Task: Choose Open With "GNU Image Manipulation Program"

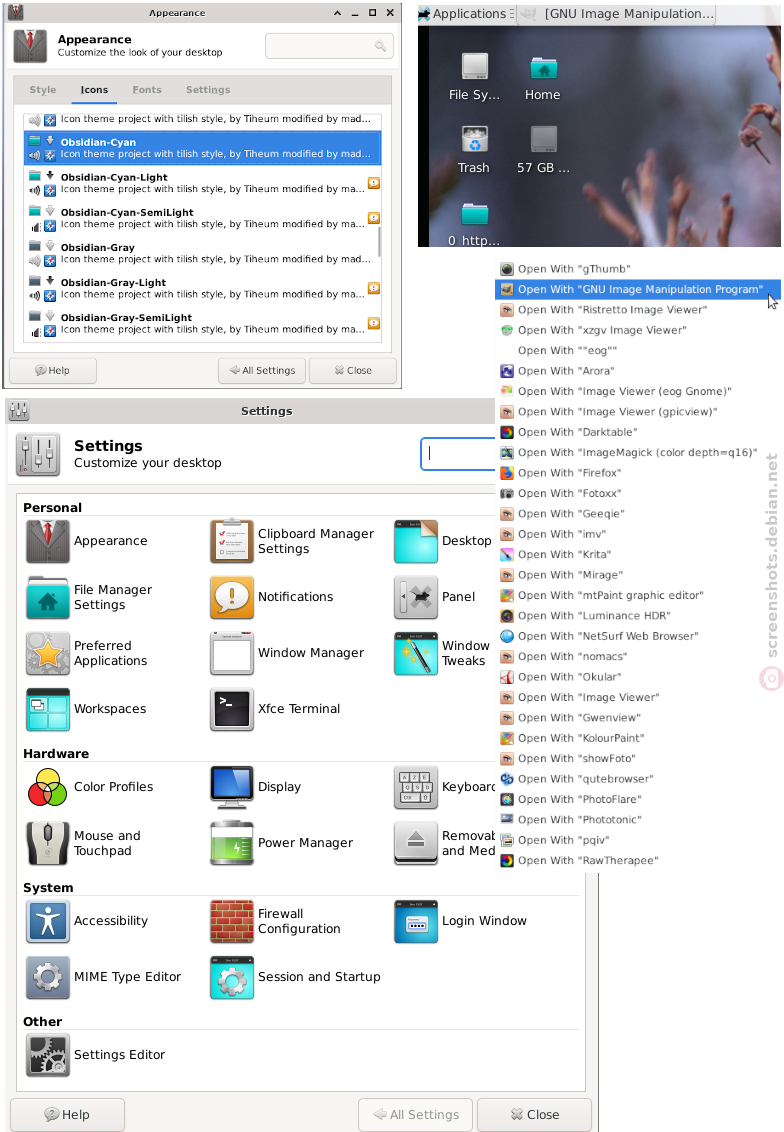Action: pos(637,289)
